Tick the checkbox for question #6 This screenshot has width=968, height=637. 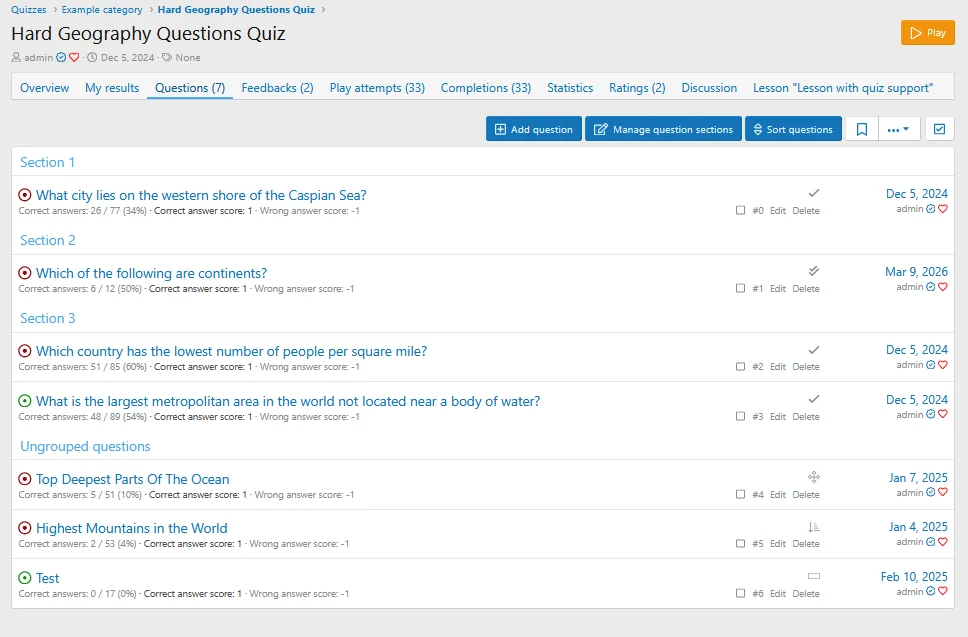[740, 593]
